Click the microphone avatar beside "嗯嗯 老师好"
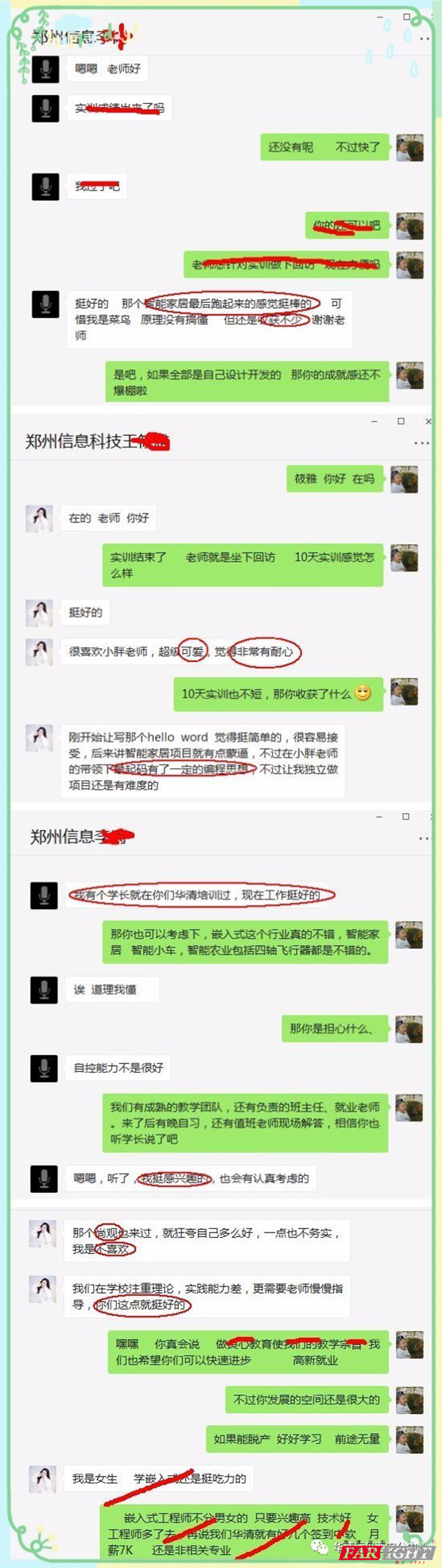442x1568 pixels. tap(45, 69)
